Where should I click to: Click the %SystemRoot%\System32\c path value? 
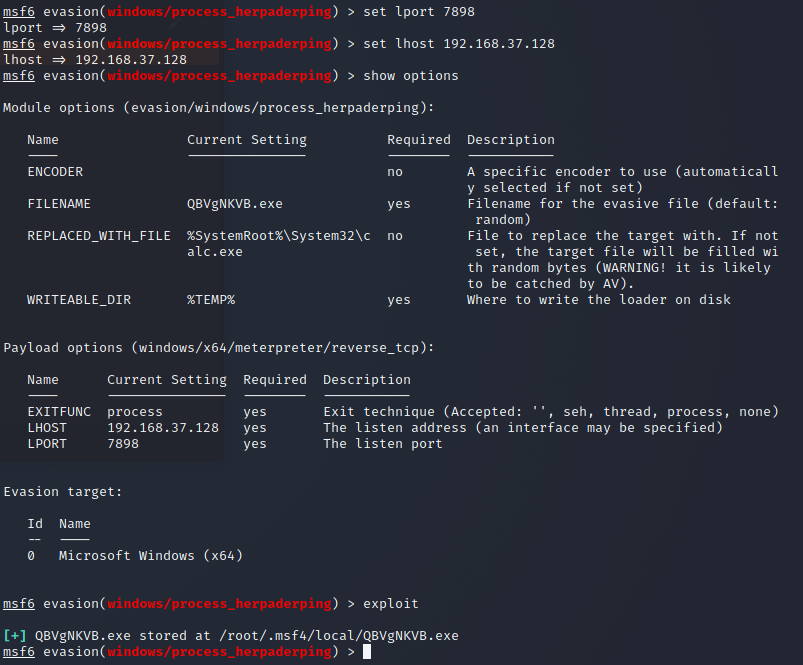point(279,235)
